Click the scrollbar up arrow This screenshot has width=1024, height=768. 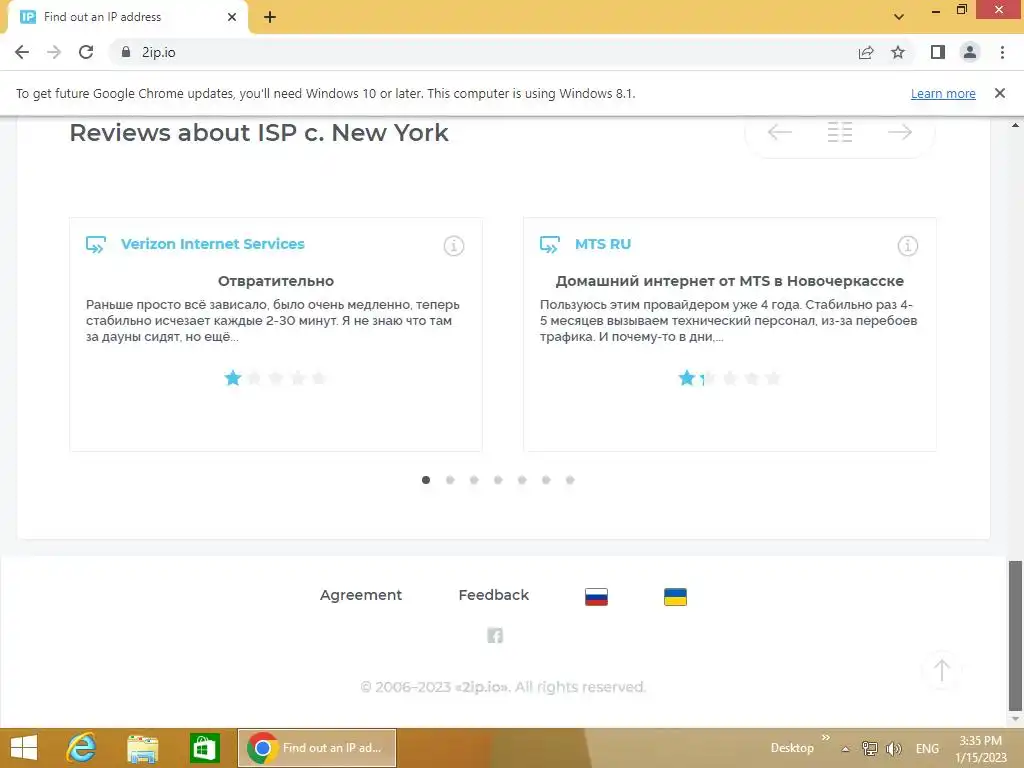[1015, 125]
